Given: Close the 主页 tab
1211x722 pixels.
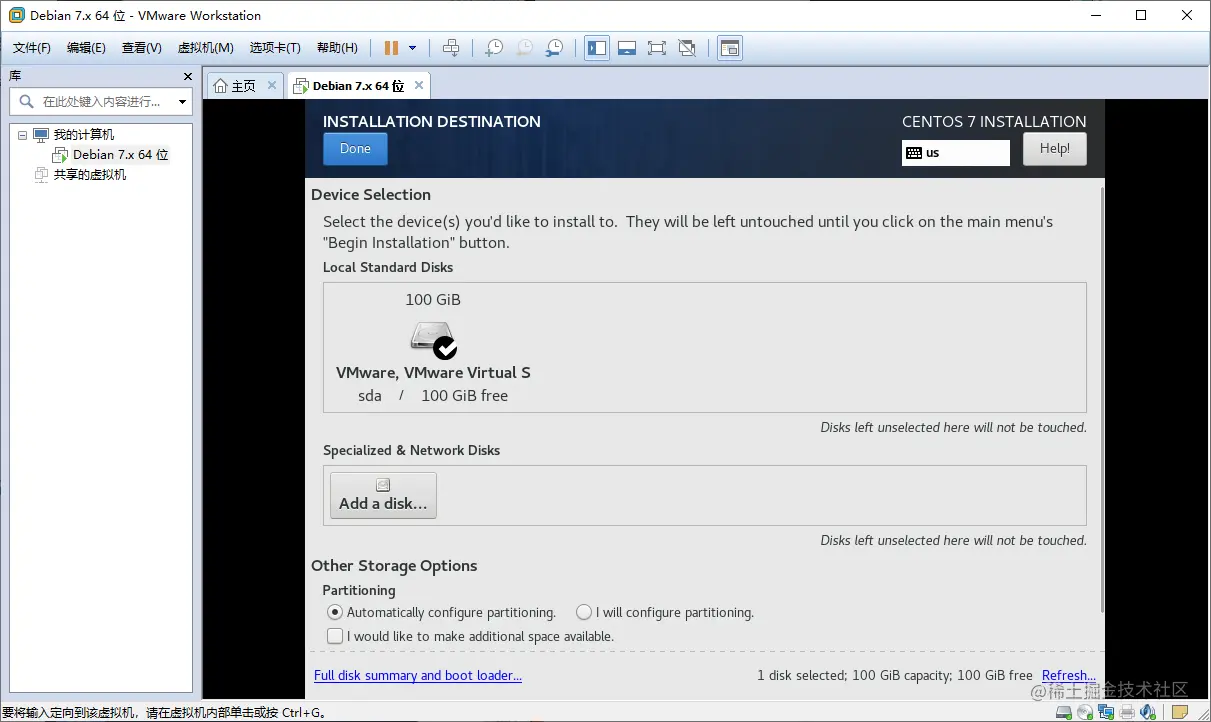Looking at the screenshot, I should coord(272,86).
